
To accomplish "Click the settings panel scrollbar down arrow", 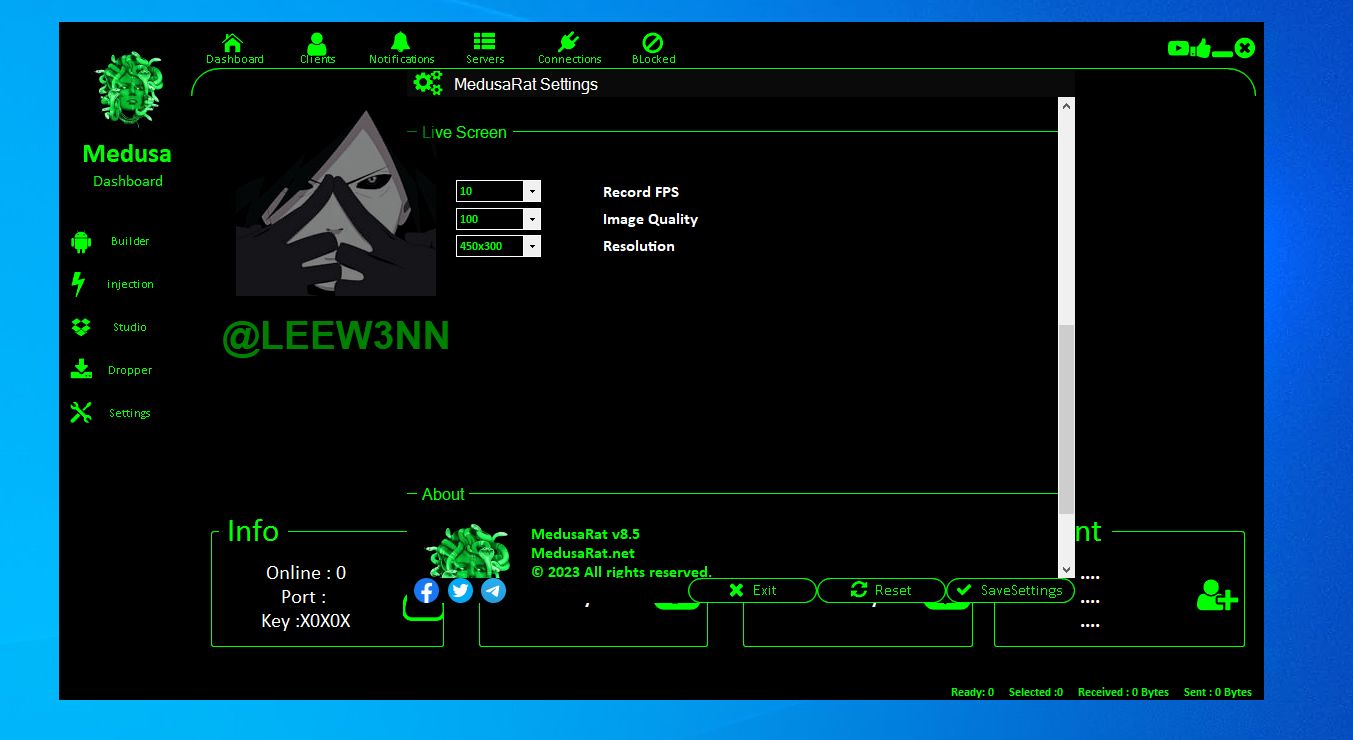I will click(1066, 569).
